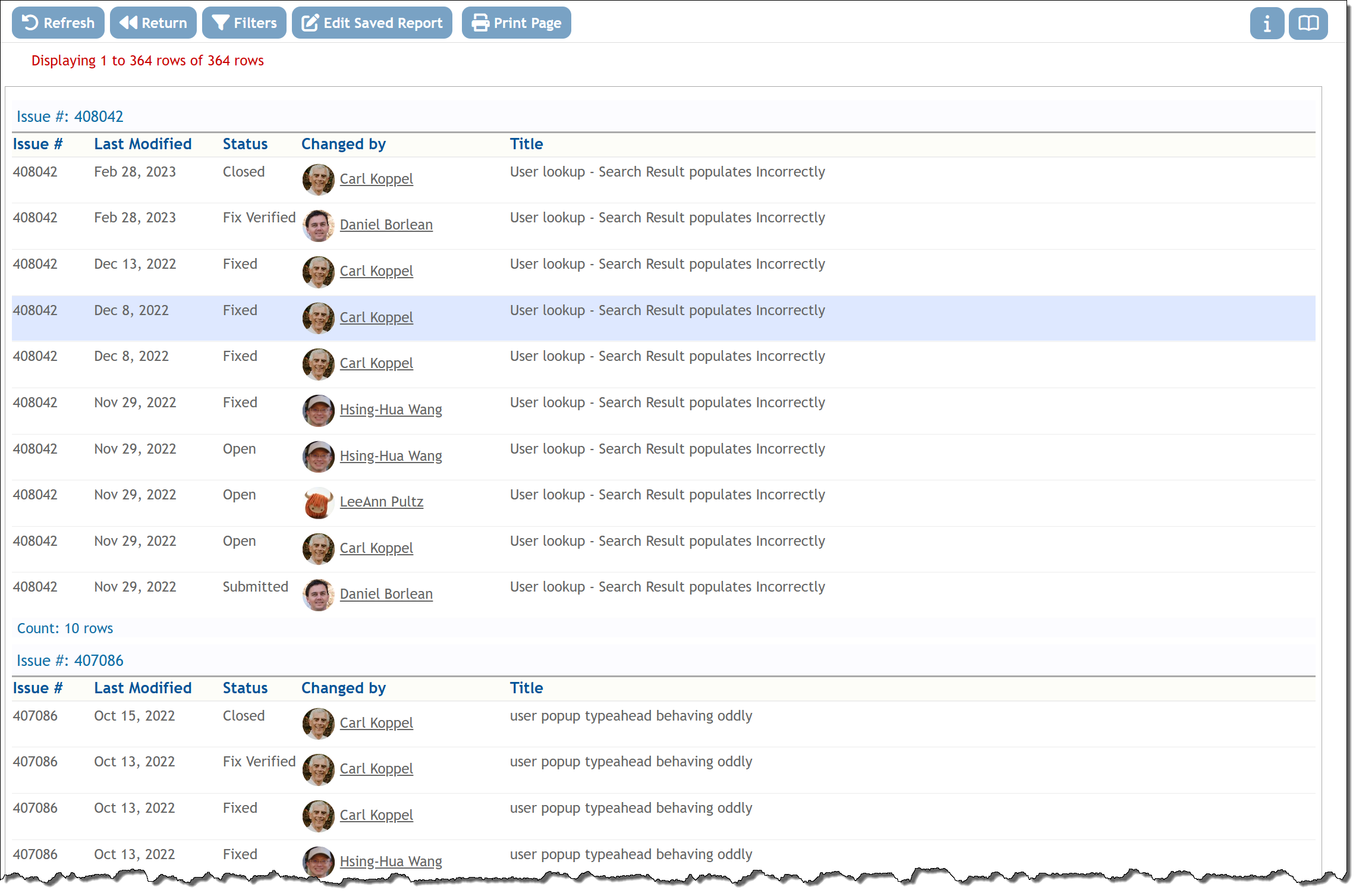Sort by Last Modified column in 408042 group
The image size is (1356, 896).
click(x=143, y=144)
